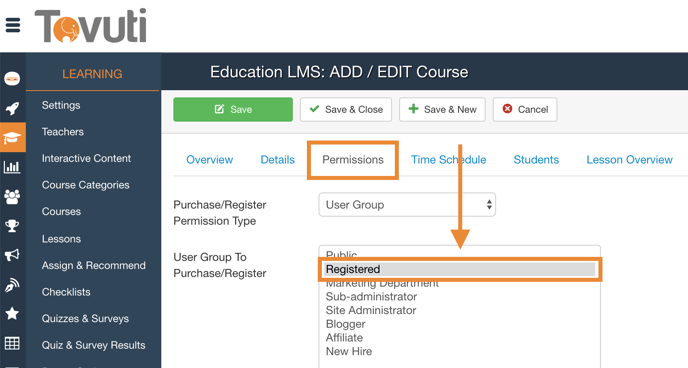The image size is (688, 368).
Task: Open the hamburger menu icon
Action: [x=13, y=25]
